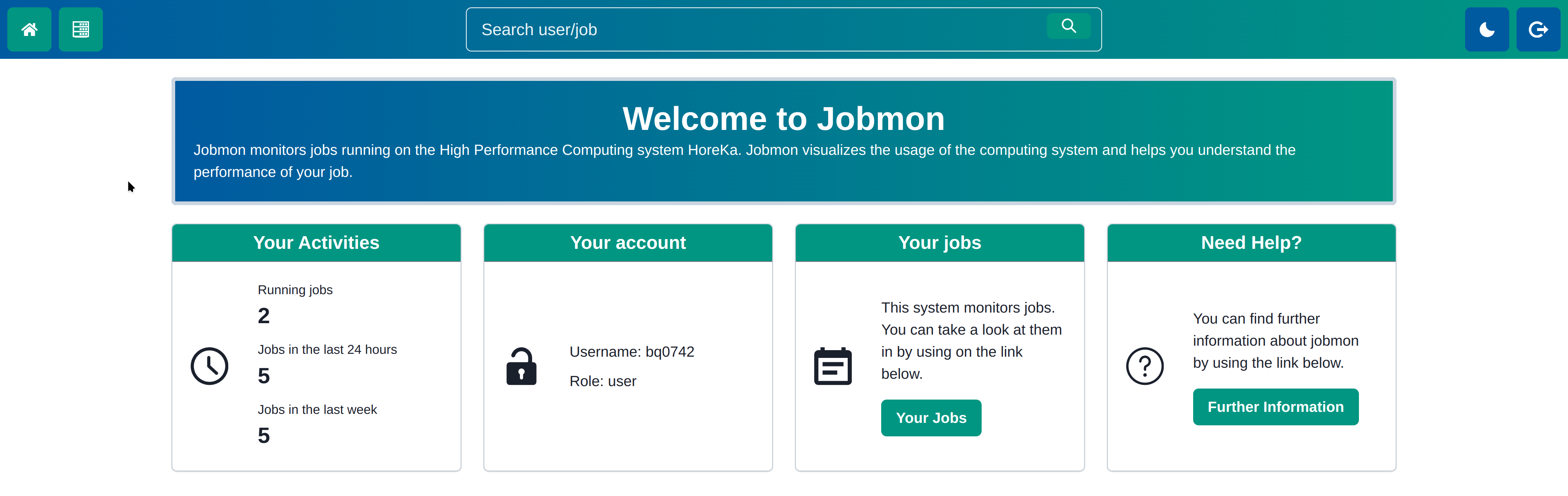Open the Your Jobs button
This screenshot has height=496, width=1568.
[x=931, y=418]
